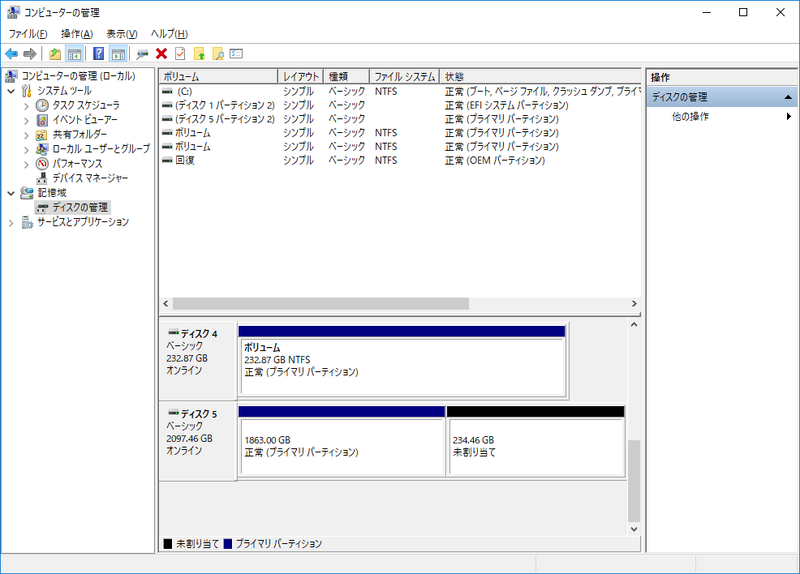Toggle the show/hide console tree icon
Viewport: 800px width, 574px height.
[74, 54]
